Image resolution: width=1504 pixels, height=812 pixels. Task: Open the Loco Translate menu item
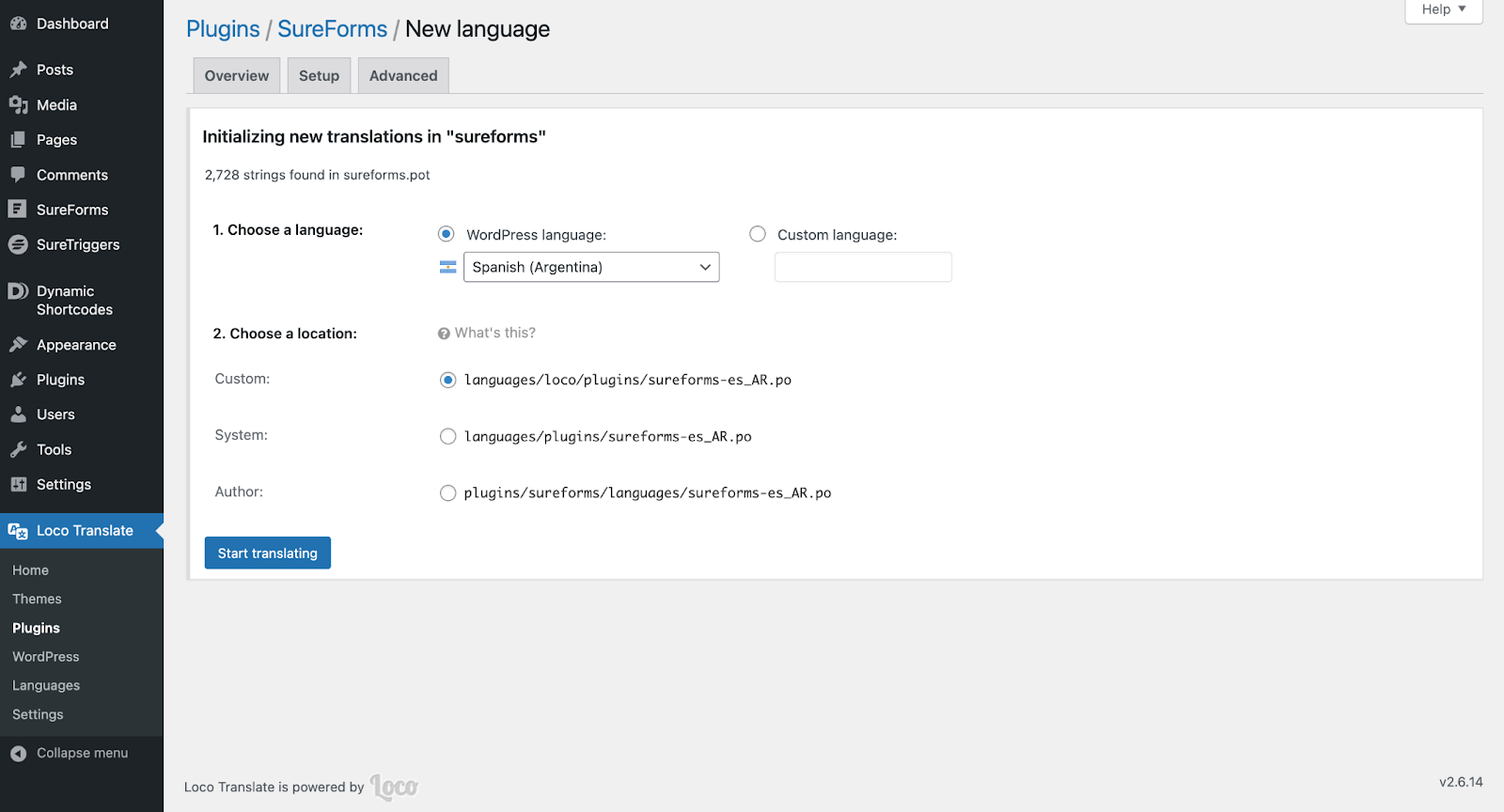pos(82,531)
